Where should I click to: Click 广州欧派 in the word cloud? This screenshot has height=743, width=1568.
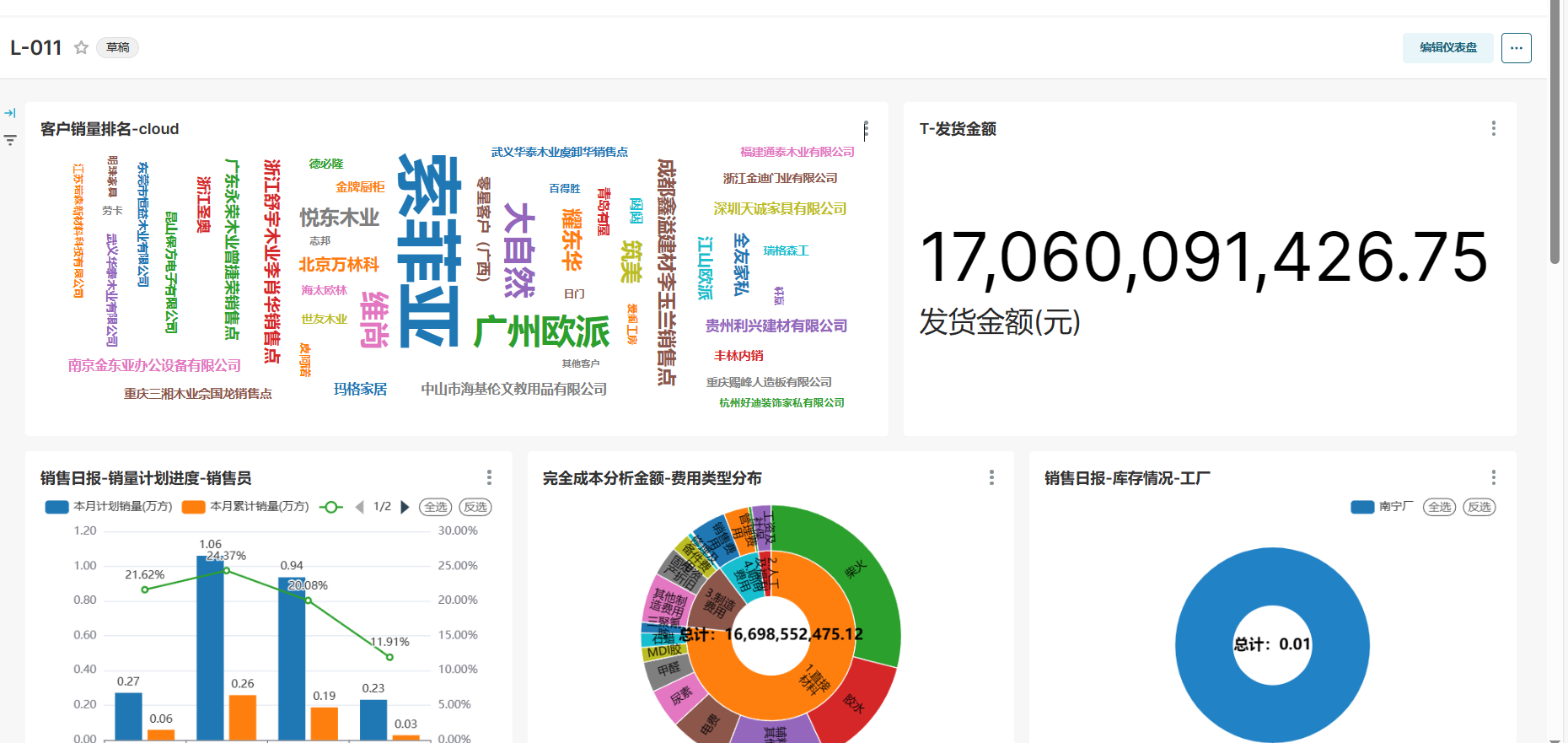click(541, 332)
